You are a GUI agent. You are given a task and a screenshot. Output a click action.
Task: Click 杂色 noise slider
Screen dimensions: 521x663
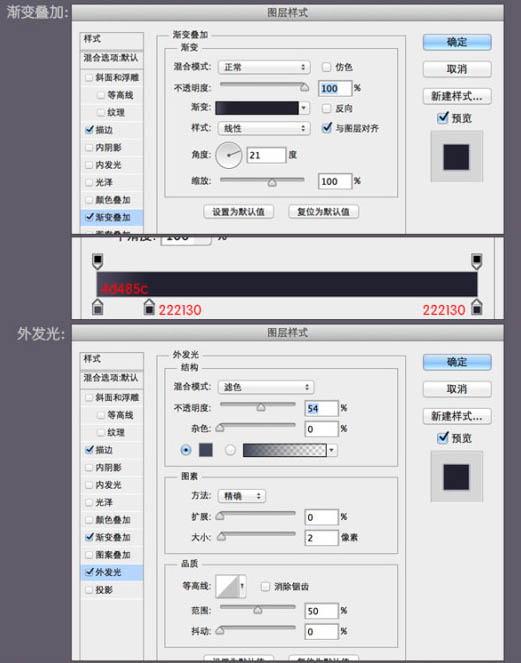point(255,427)
